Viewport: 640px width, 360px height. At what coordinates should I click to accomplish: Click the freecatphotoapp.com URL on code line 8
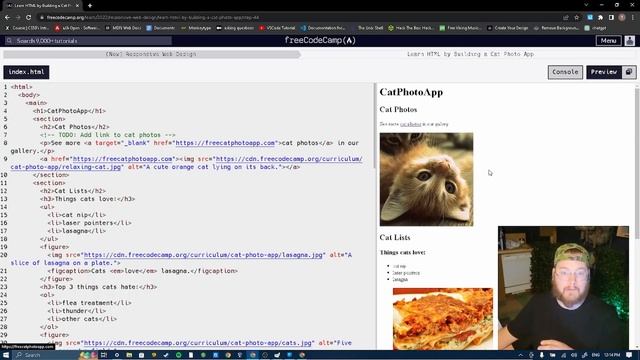click(x=225, y=143)
